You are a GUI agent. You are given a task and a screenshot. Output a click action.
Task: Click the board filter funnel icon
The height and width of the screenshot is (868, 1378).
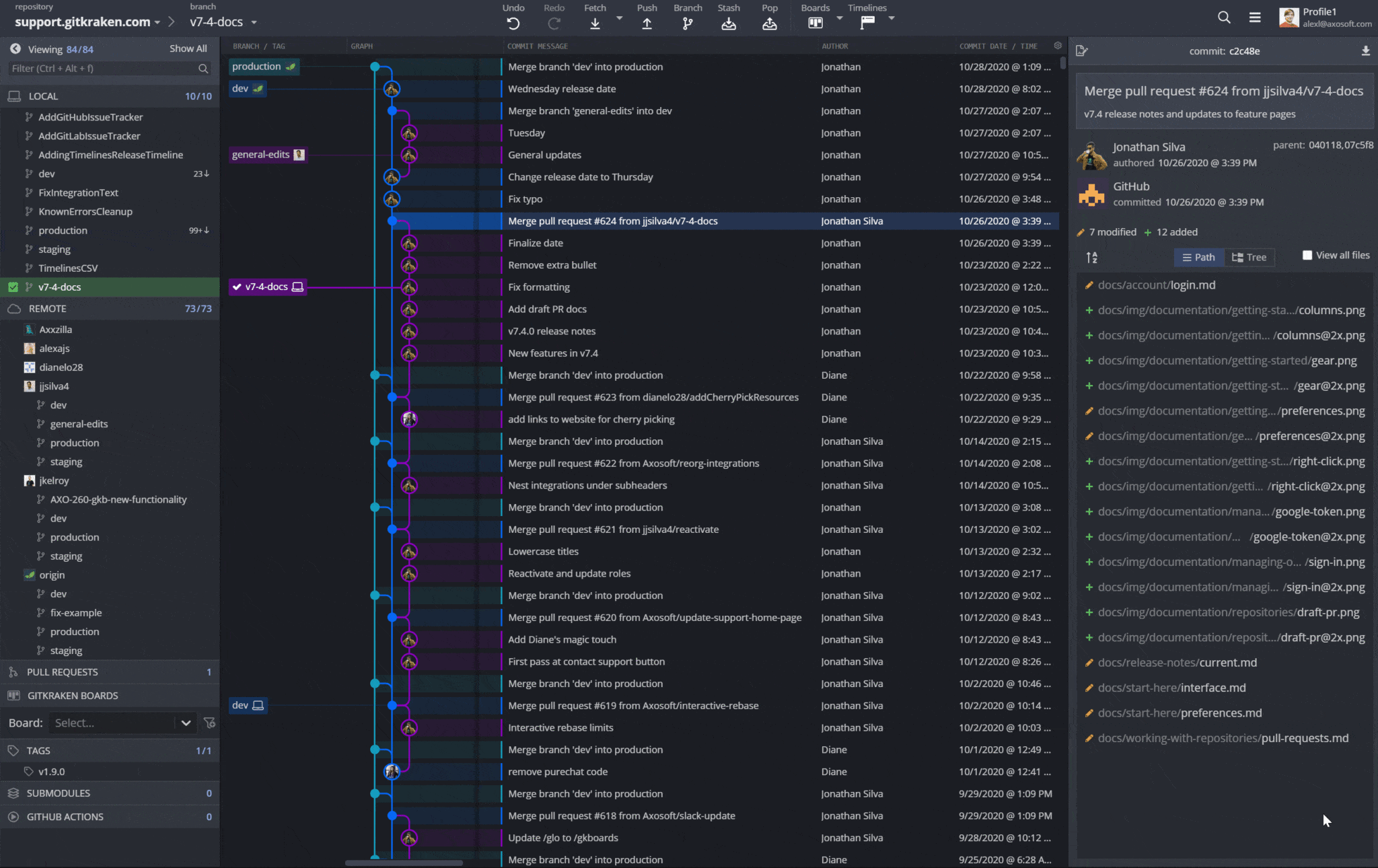(x=209, y=723)
